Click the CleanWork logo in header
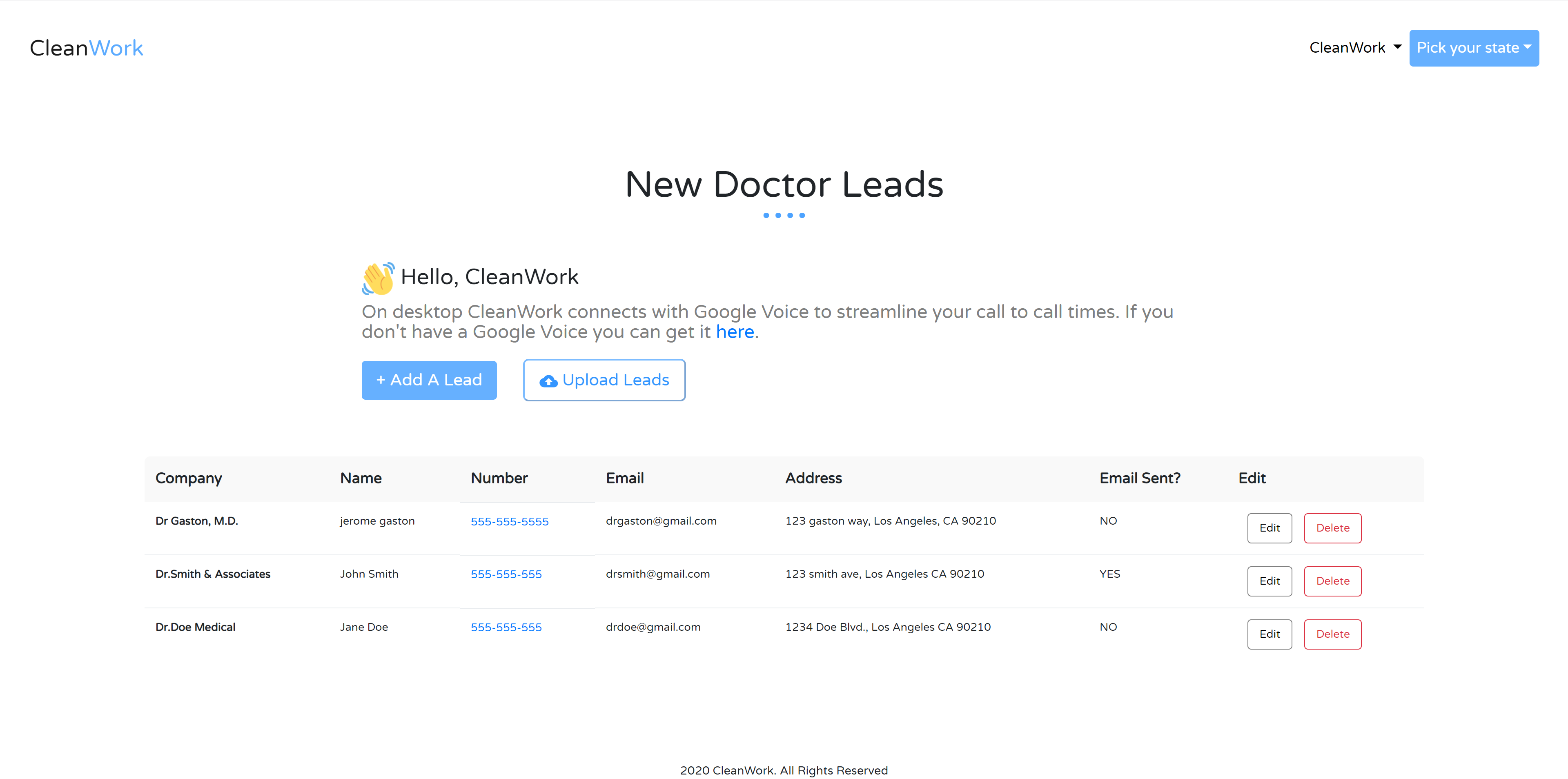Screen dimensions: 1568x779 pyautogui.click(x=87, y=48)
